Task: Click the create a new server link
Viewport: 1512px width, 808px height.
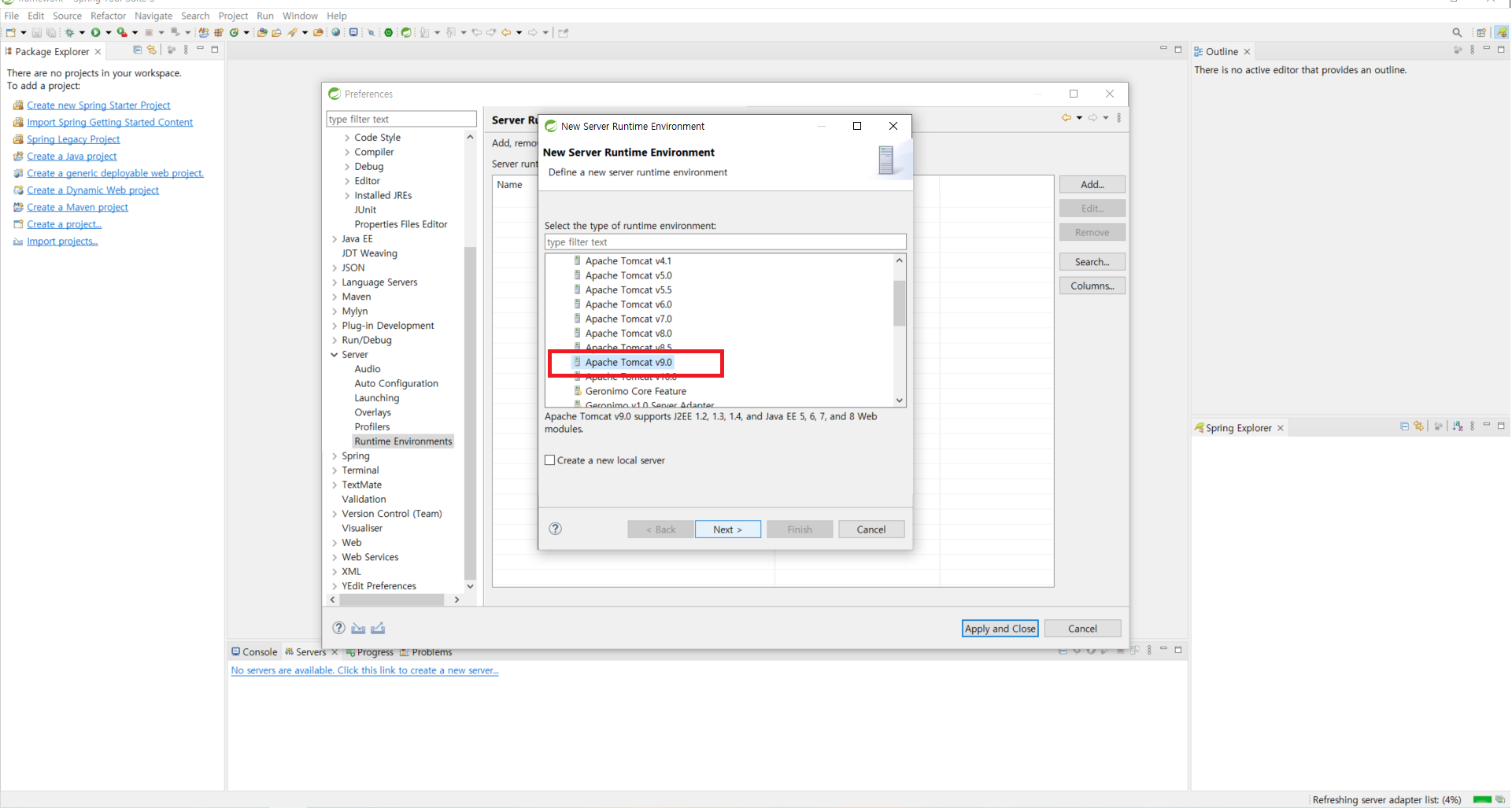Action: coord(364,670)
